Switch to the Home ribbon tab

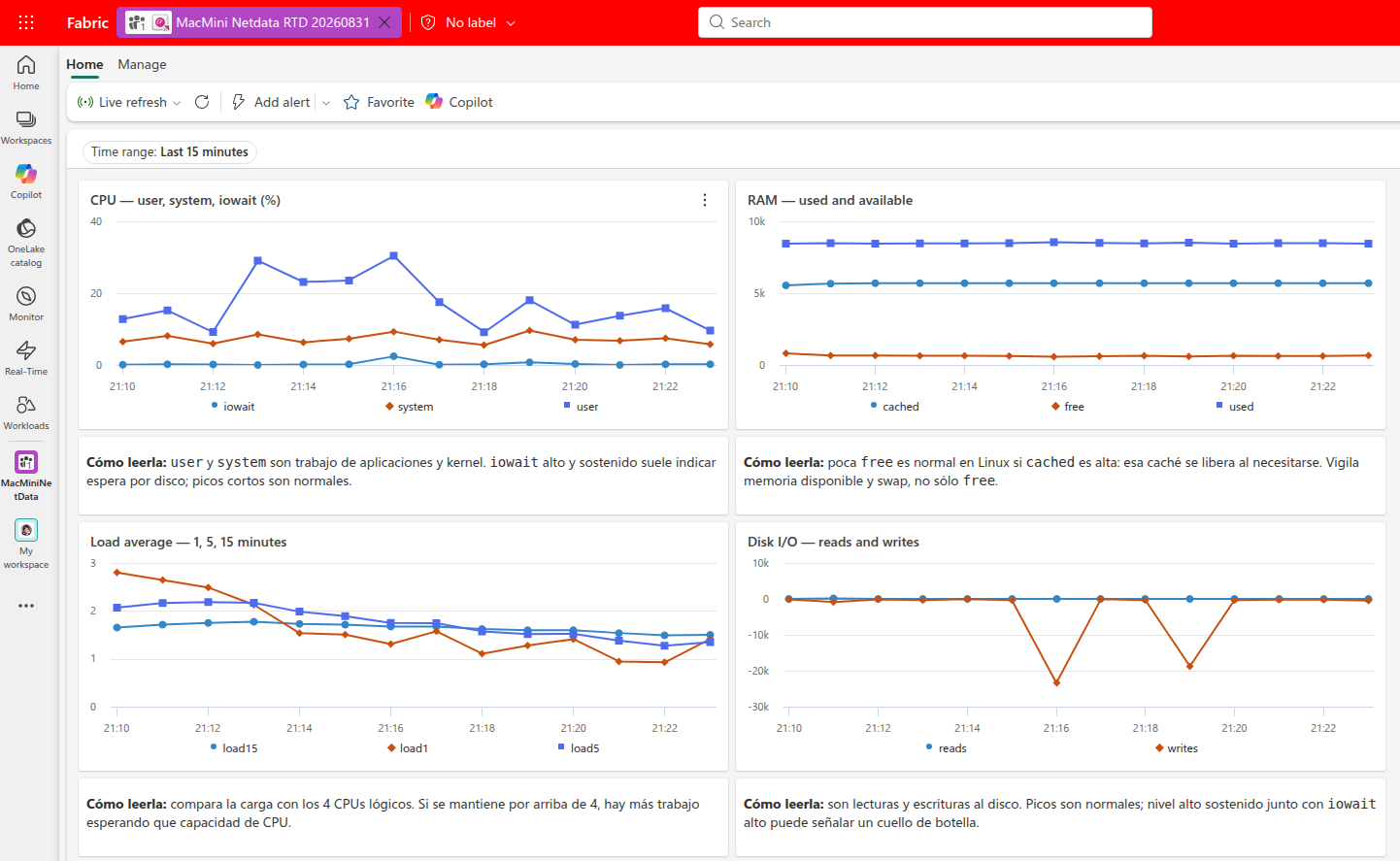pos(84,64)
